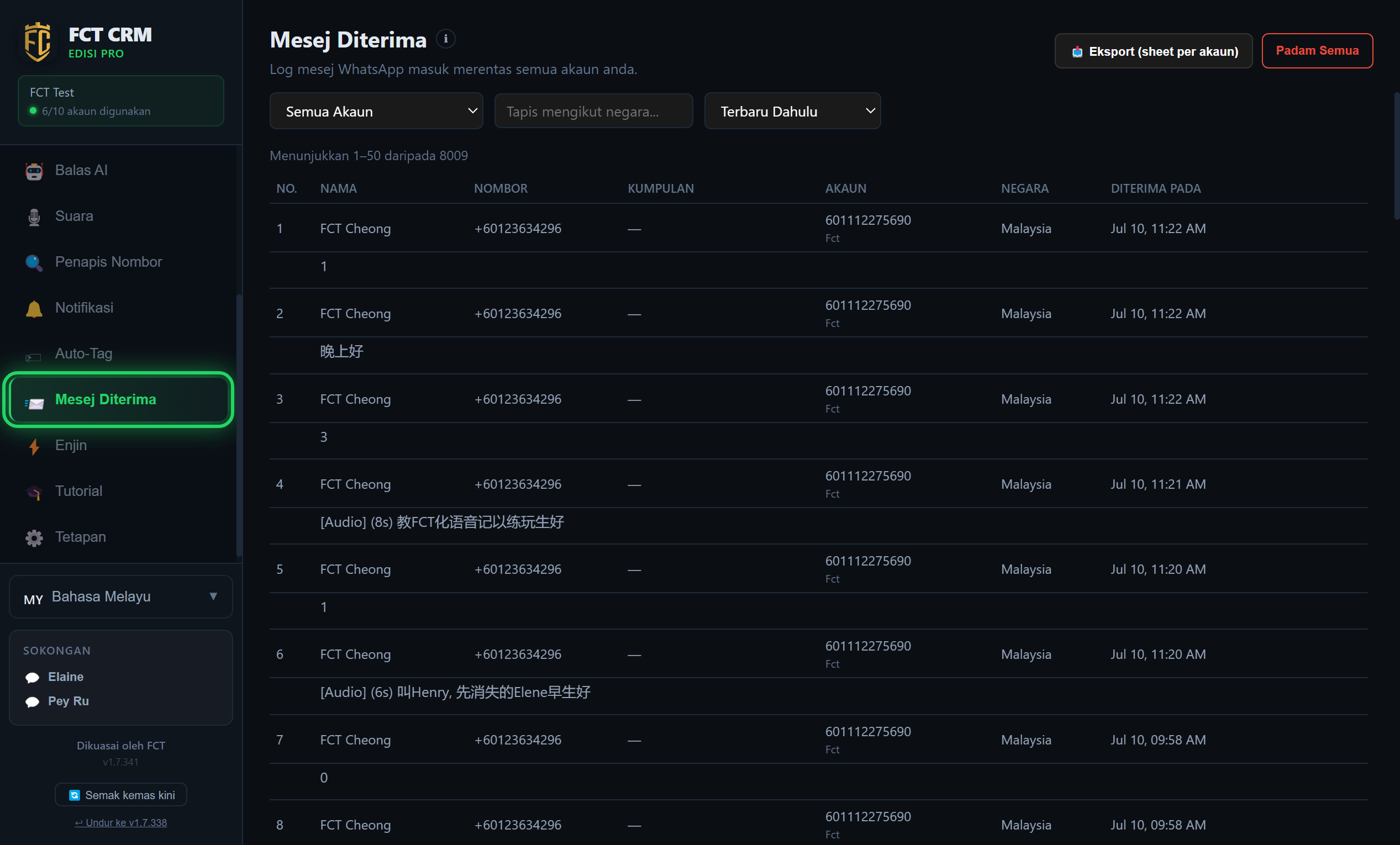Click the info icon beside Mesej Diterima title
The height and width of the screenshot is (845, 1400).
[x=445, y=39]
